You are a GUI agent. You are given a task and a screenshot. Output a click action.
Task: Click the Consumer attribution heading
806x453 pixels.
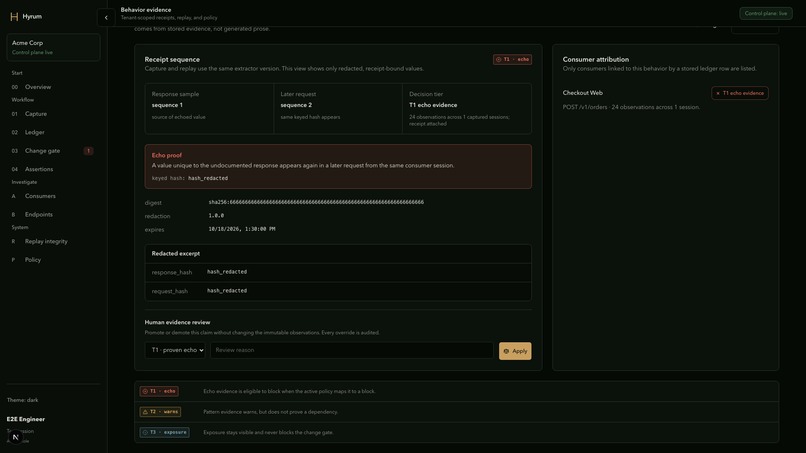point(596,60)
